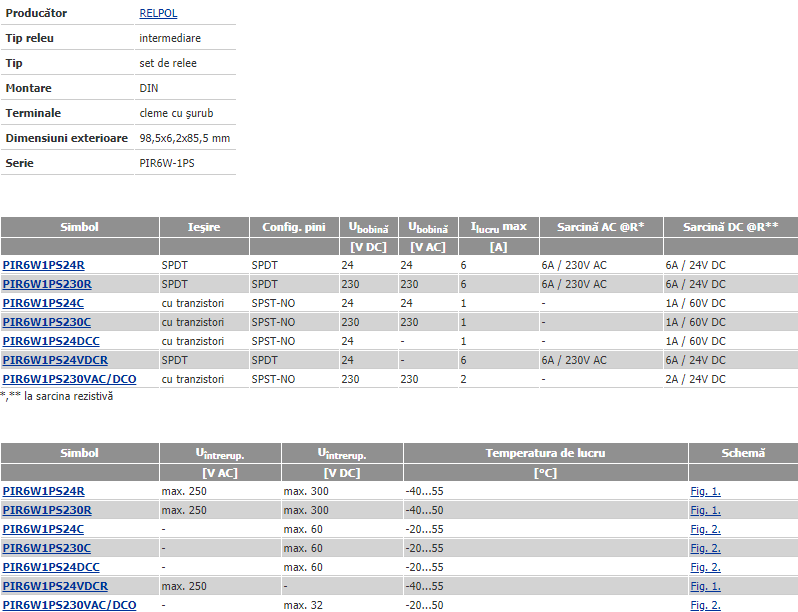Image resolution: width=798 pixels, height=612 pixels.
Task: Open PIR6W1PS230C in the second table
Action: pos(47,548)
